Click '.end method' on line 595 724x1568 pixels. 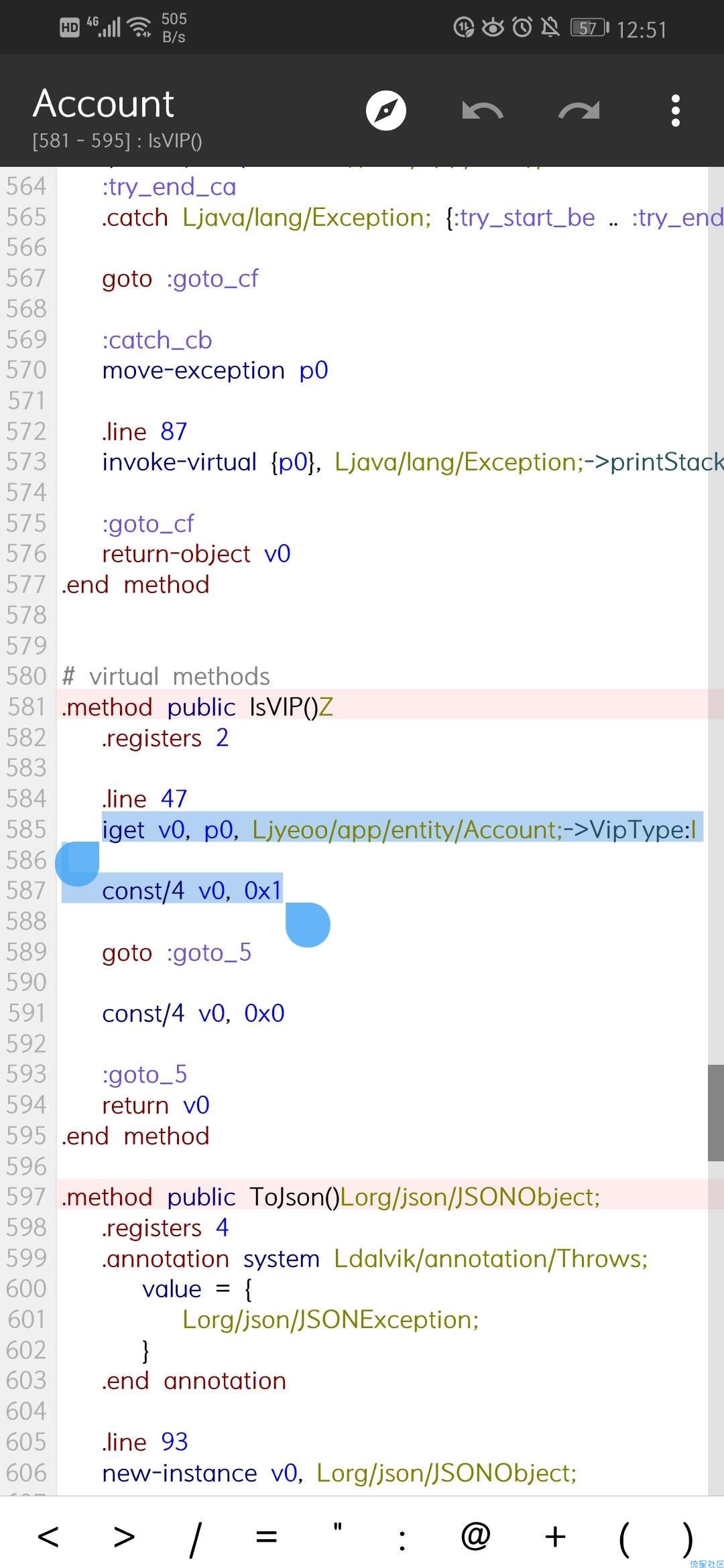[x=135, y=1136]
